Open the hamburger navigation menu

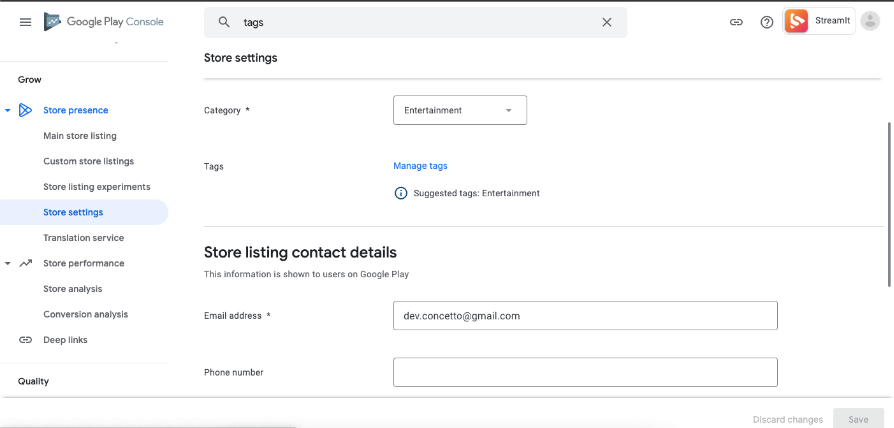[x=25, y=22]
